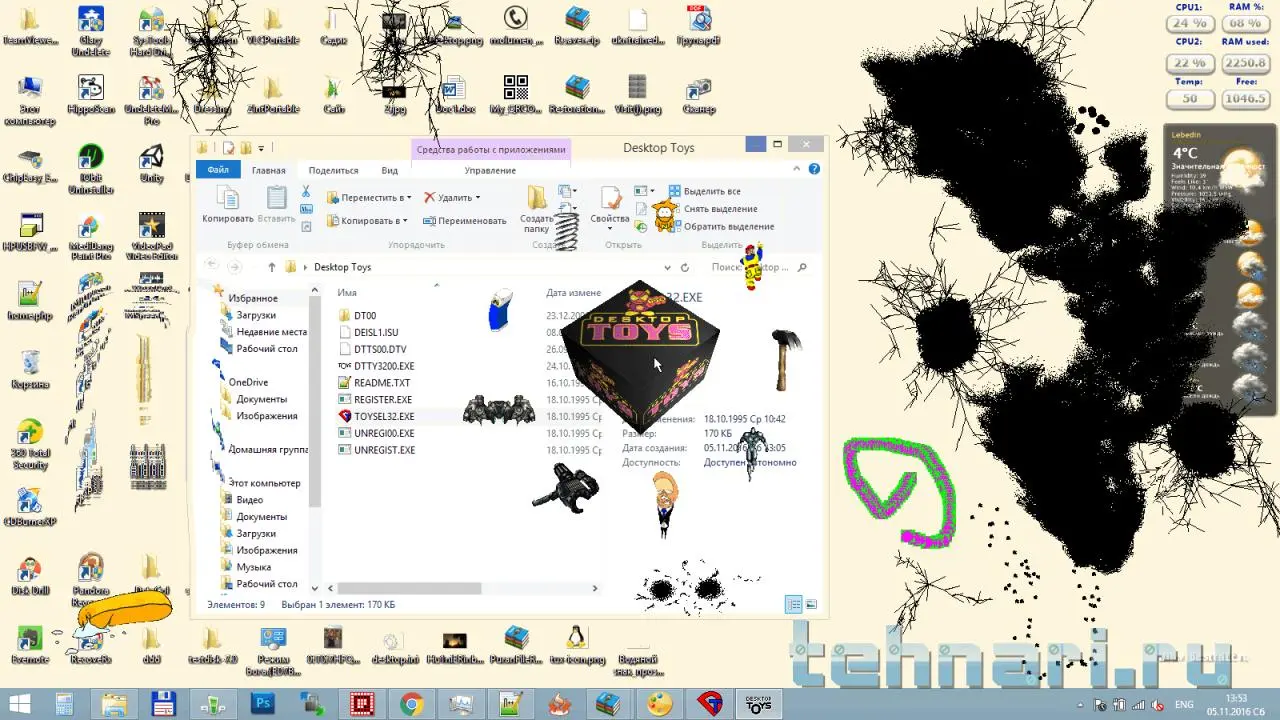Open Музыка under Этот компьютер

253,567
